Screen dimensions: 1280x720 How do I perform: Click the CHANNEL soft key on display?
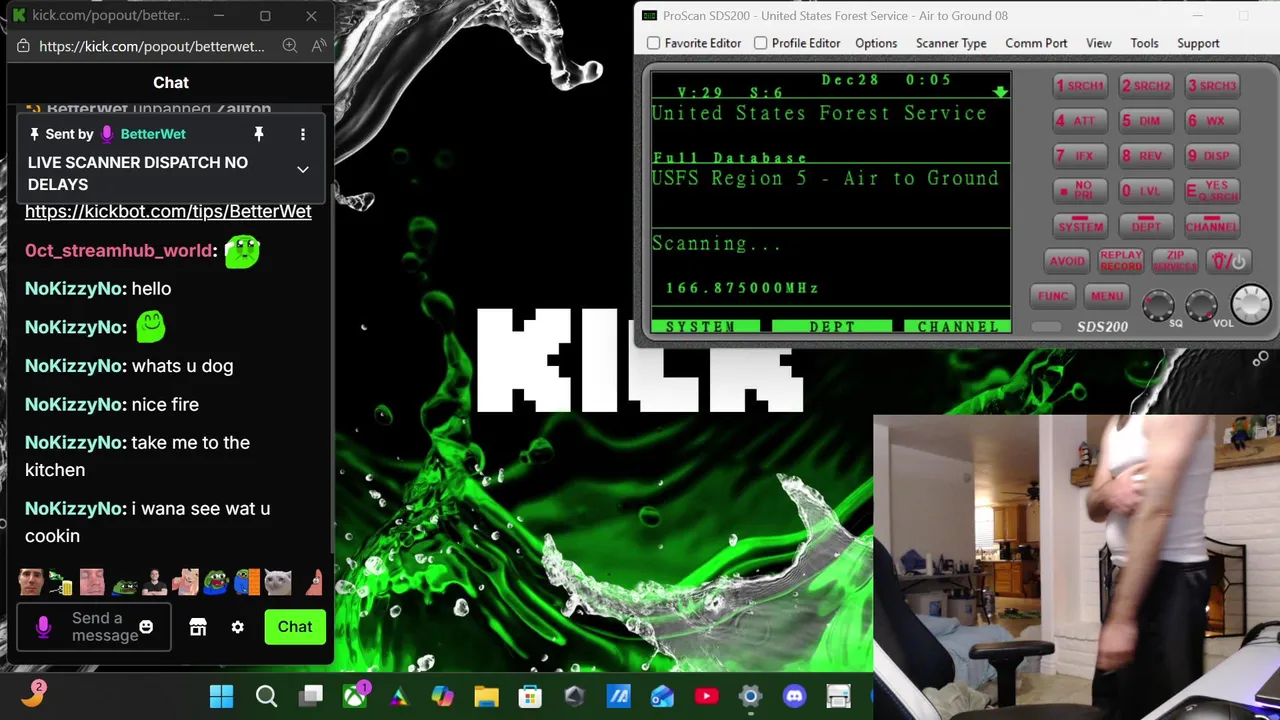[x=958, y=327]
